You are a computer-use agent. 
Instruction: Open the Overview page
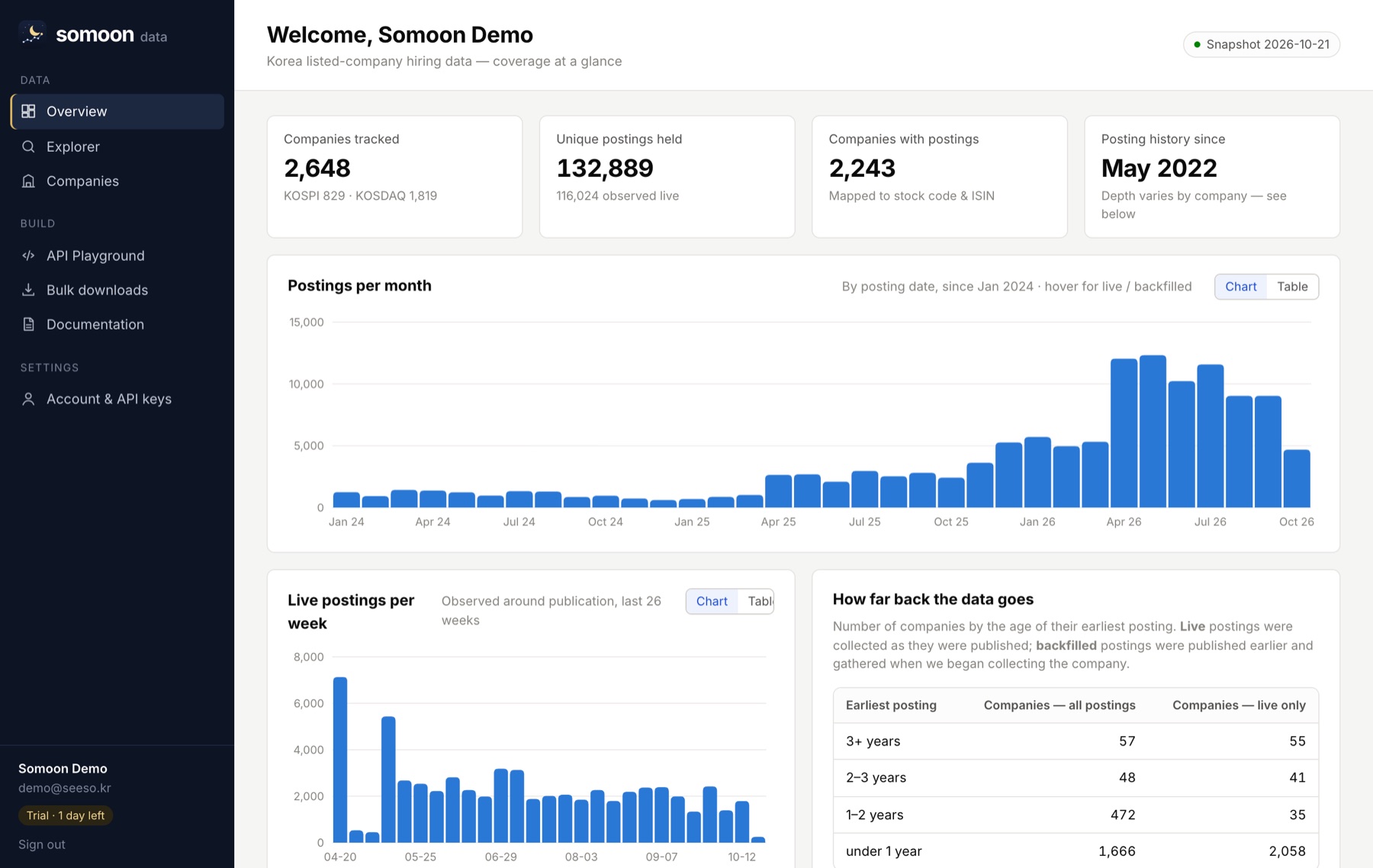pyautogui.click(x=117, y=111)
